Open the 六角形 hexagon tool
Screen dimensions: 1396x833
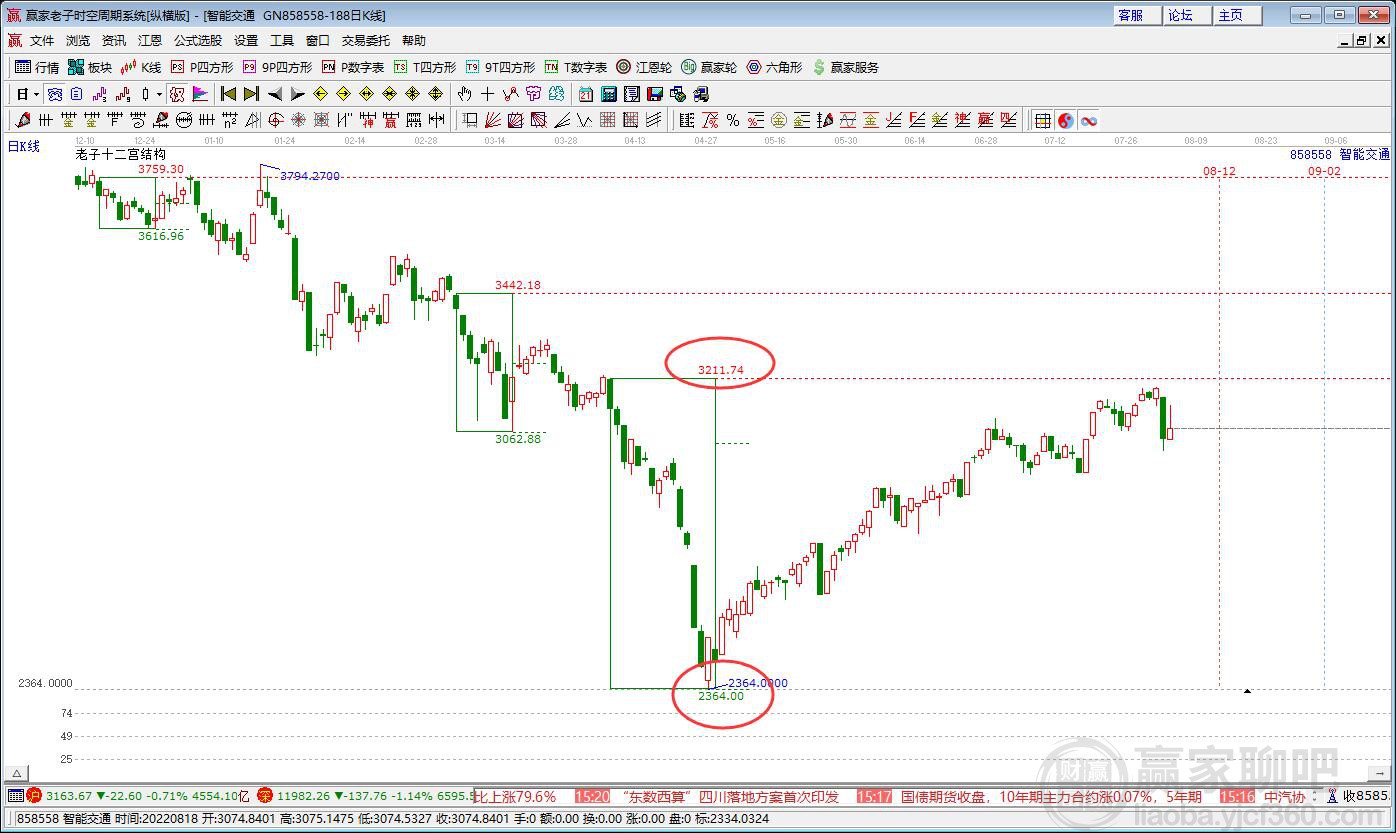pyautogui.click(x=774, y=67)
